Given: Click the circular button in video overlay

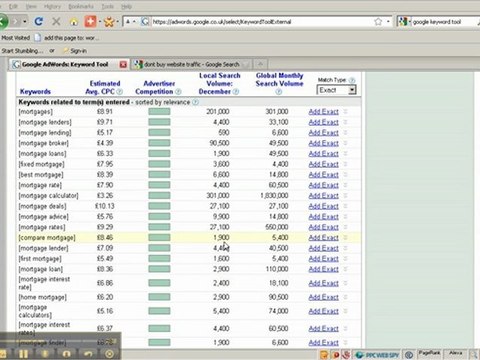Looking at the screenshot, I should point(110,354).
